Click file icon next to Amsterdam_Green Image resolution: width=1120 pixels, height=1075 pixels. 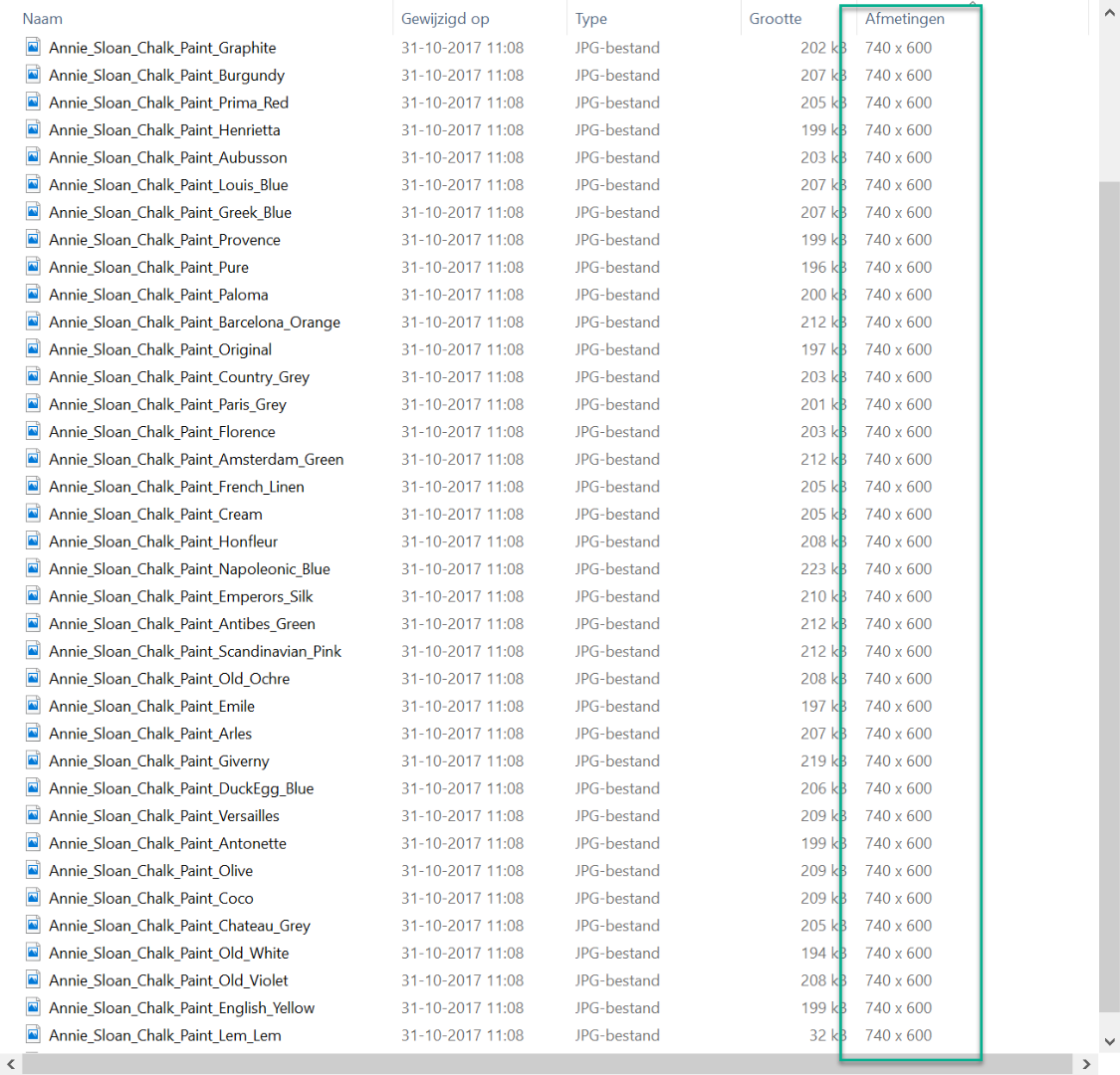[x=33, y=459]
